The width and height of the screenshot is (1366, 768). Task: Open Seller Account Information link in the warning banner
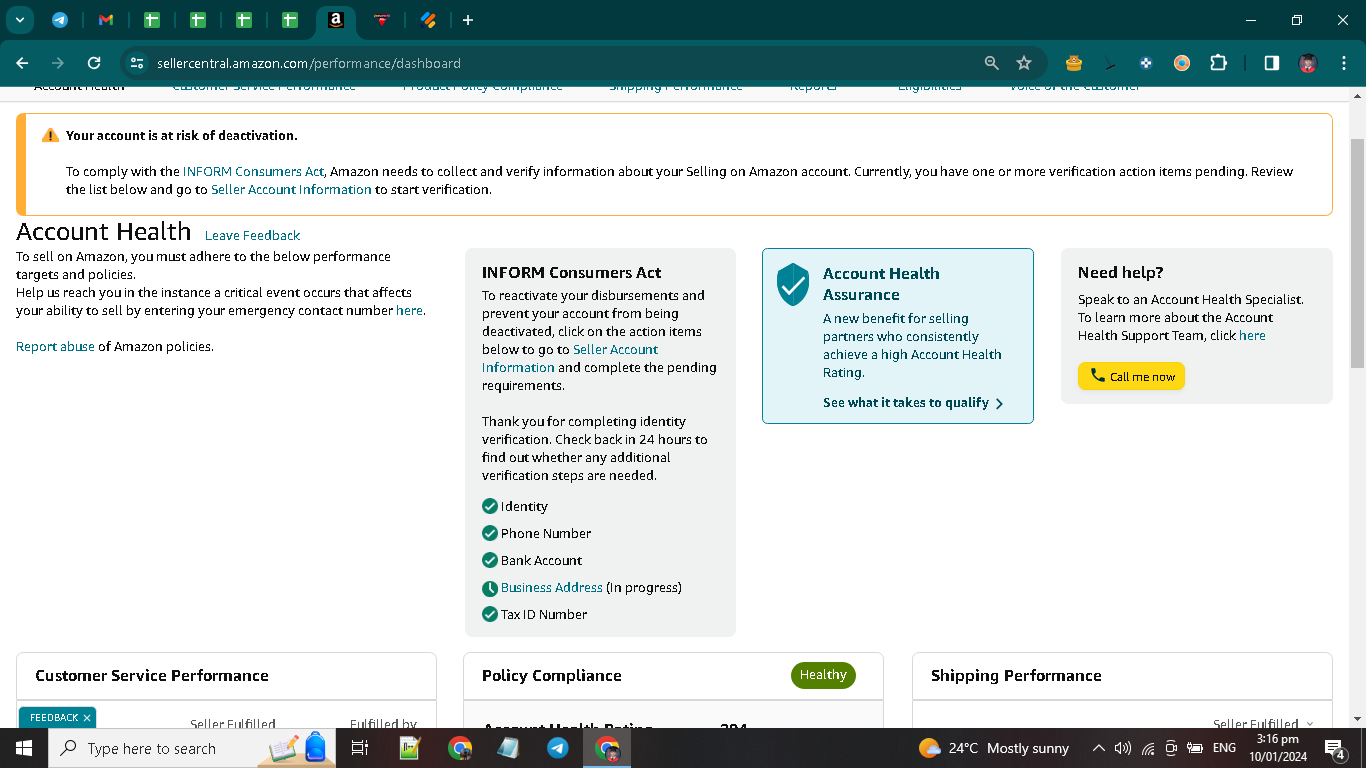(x=291, y=189)
